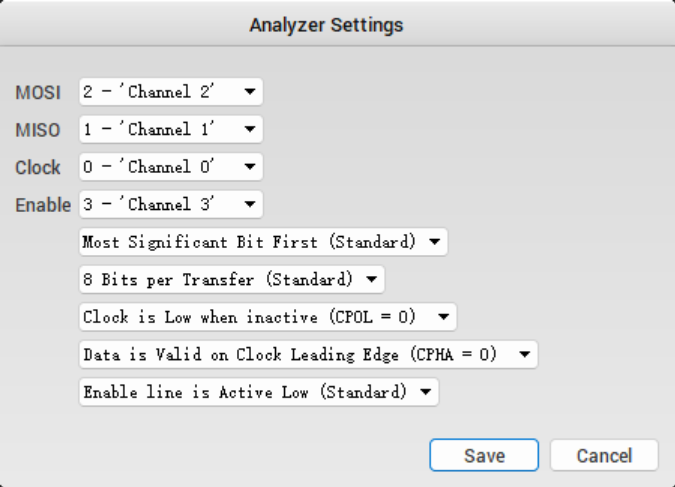Viewport: 675px width, 487px height.
Task: Click the Clock label
Action: pyautogui.click(x=38, y=168)
